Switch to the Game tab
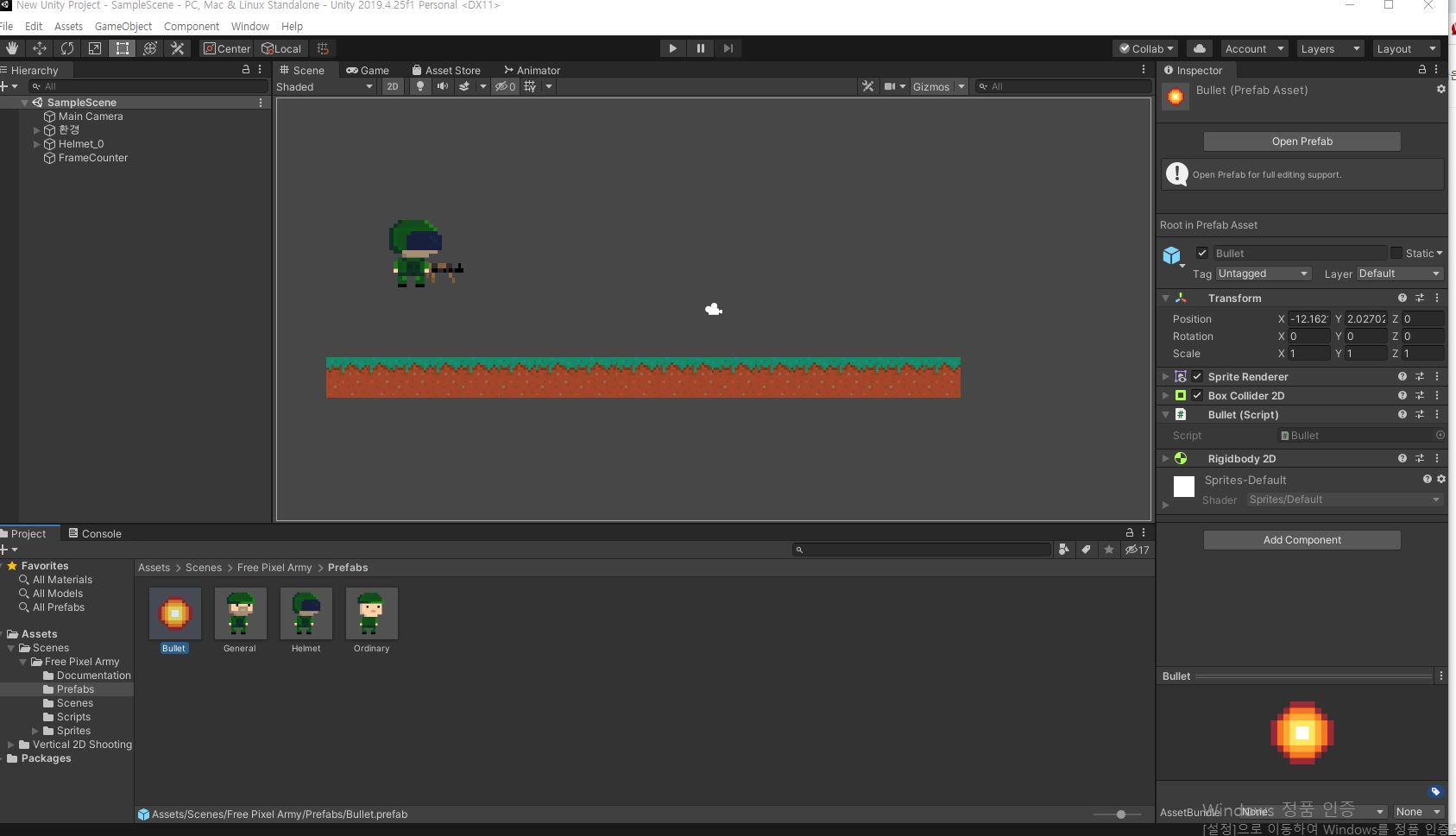This screenshot has width=1456, height=836. point(368,70)
